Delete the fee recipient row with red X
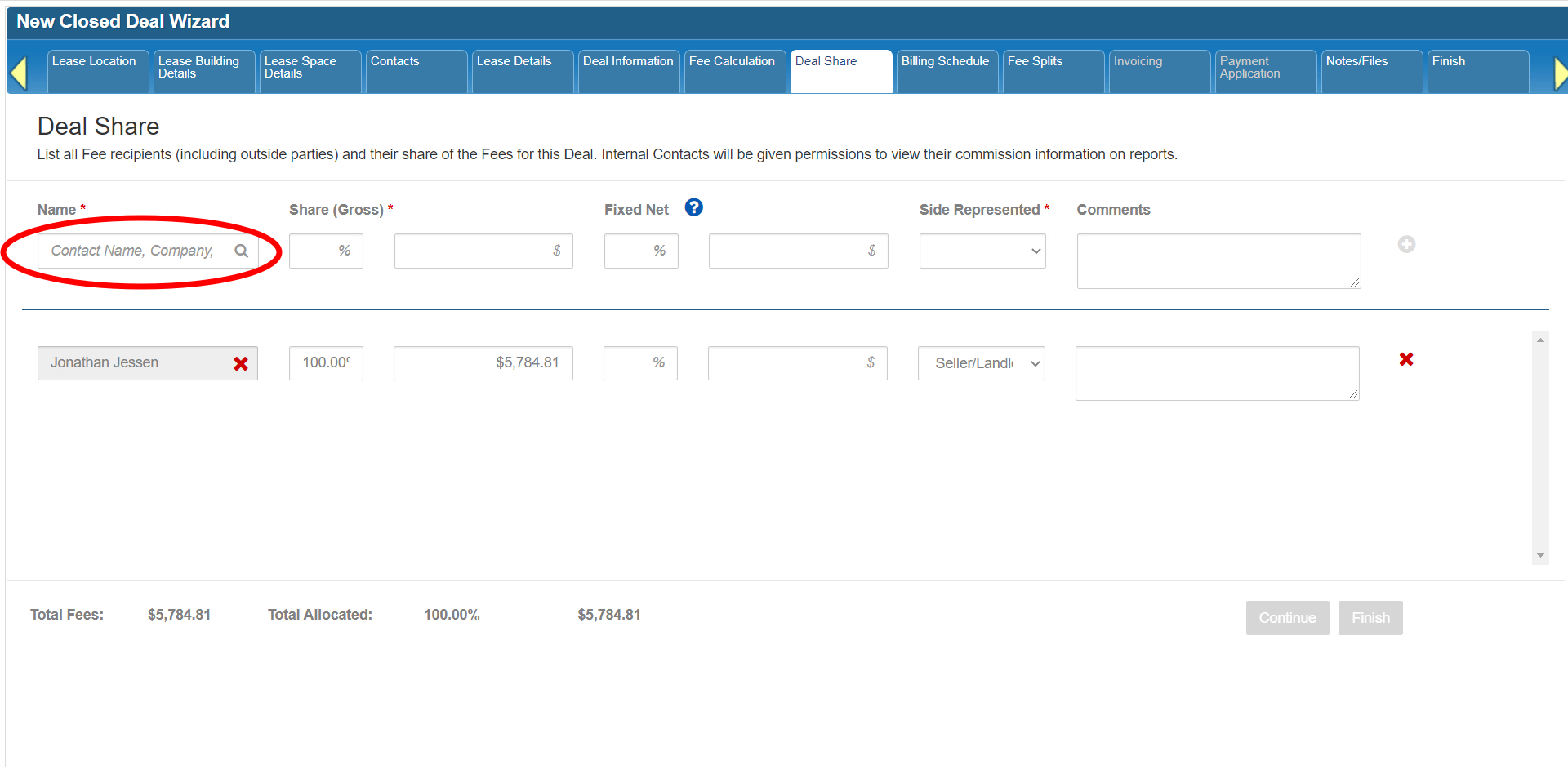 [1405, 359]
